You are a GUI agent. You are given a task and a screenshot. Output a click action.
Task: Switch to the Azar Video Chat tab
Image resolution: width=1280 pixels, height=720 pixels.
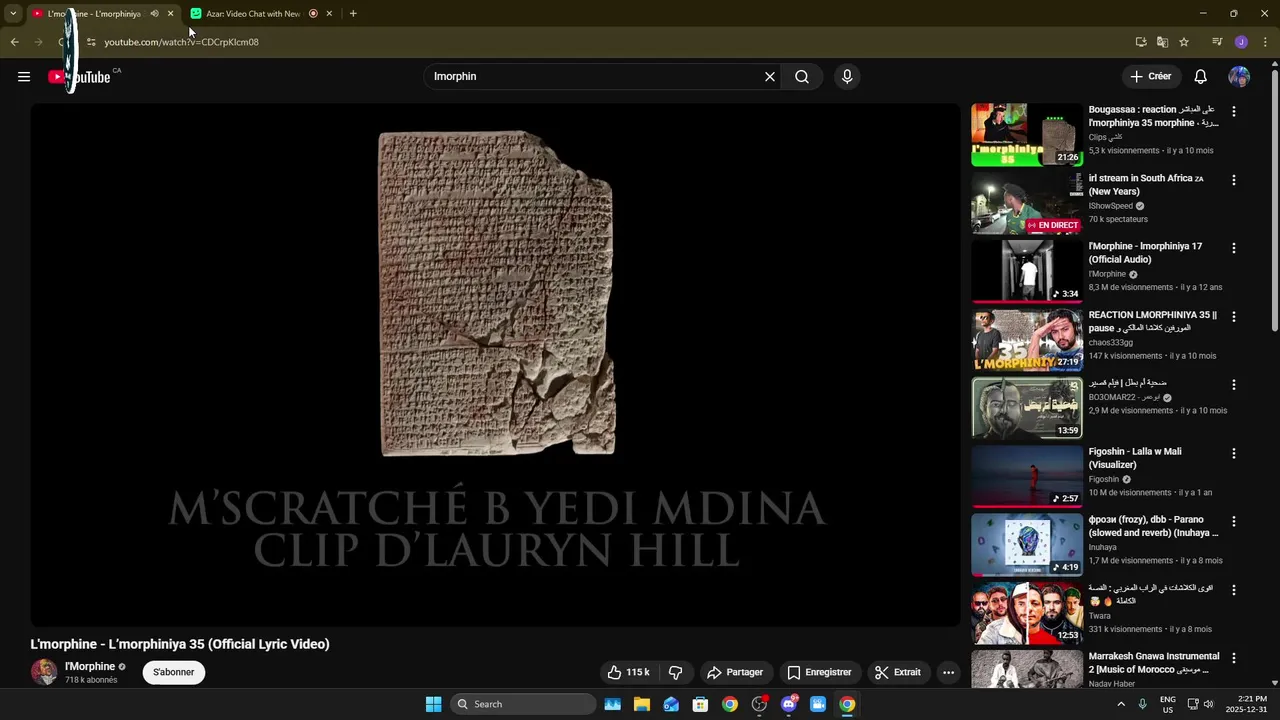tap(253, 14)
